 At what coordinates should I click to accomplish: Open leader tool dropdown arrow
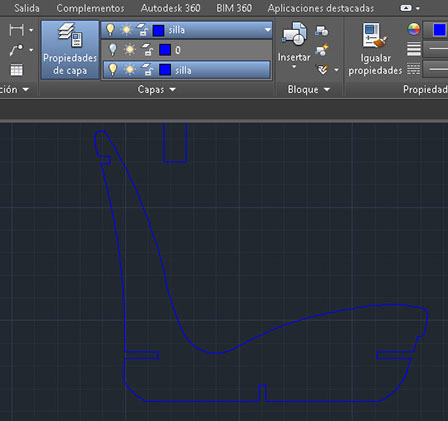(31, 50)
